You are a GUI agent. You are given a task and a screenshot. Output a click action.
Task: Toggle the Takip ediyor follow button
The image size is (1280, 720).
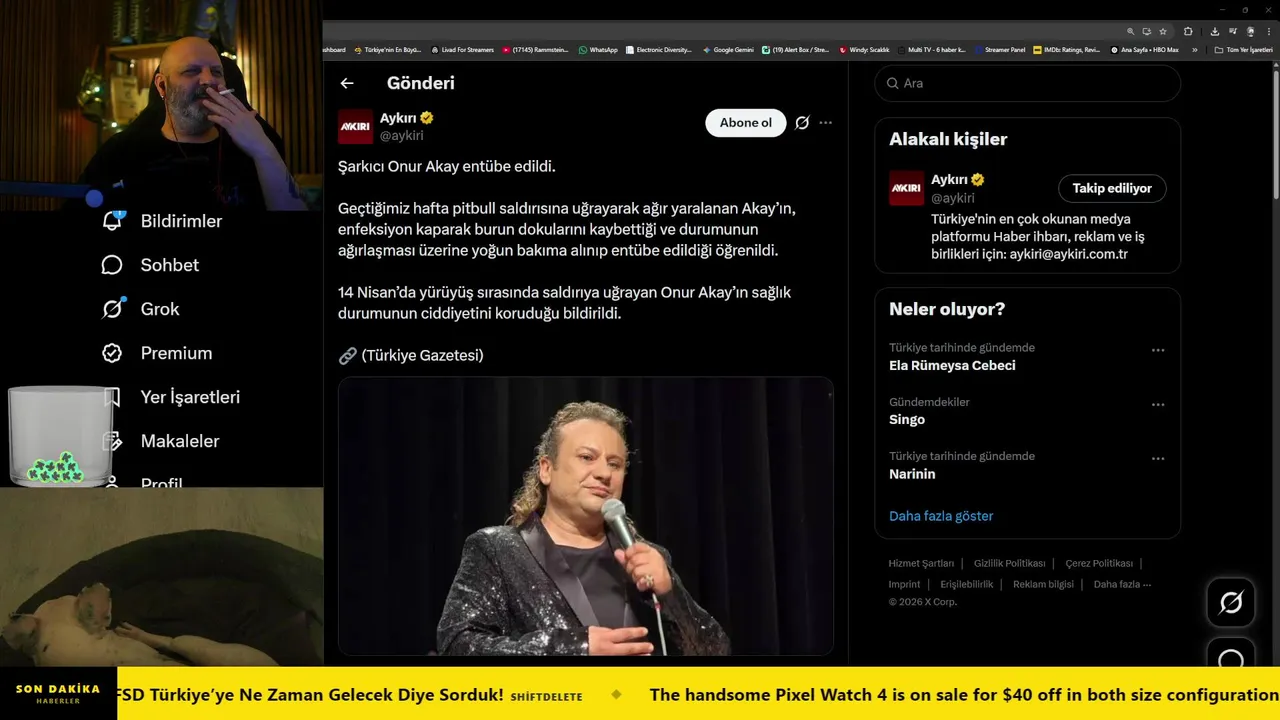click(x=1112, y=188)
